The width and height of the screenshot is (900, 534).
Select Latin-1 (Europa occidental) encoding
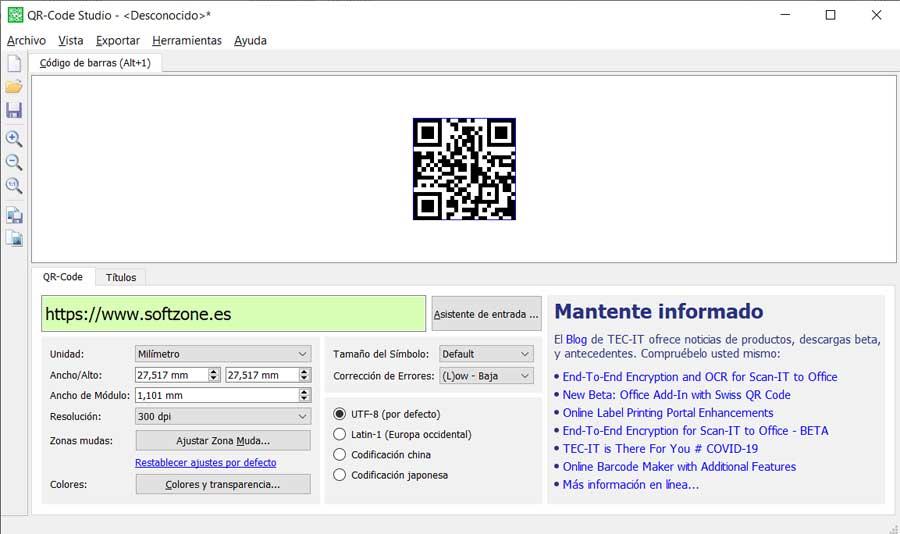click(x=402, y=434)
